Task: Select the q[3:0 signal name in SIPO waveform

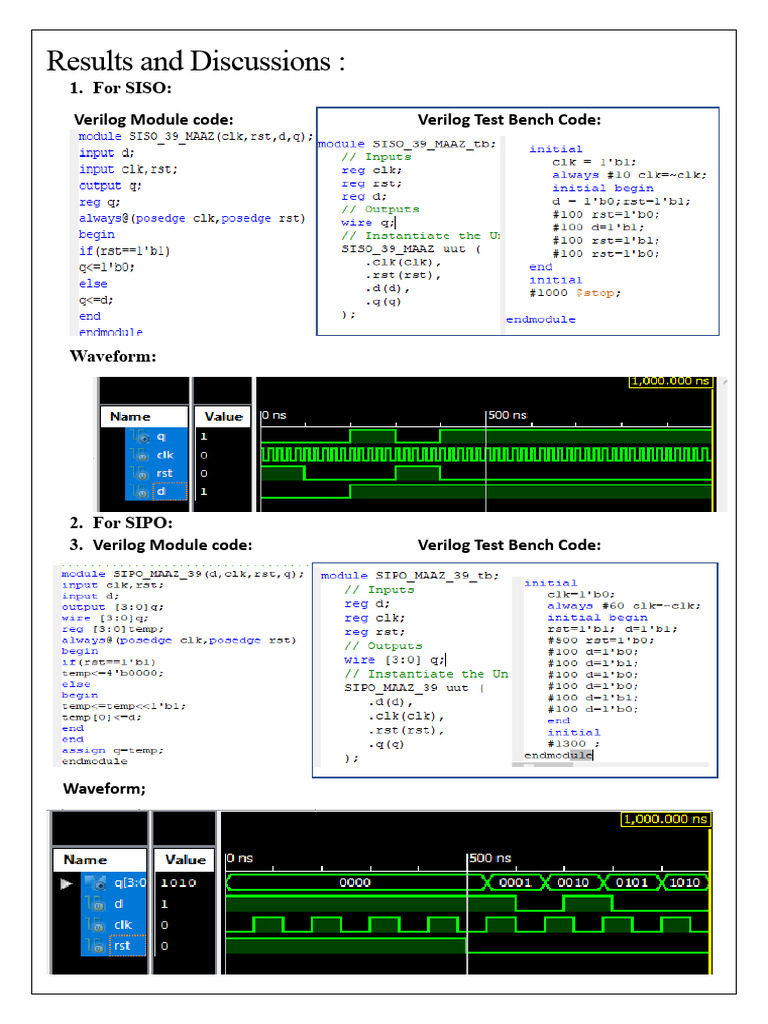Action: (129, 883)
